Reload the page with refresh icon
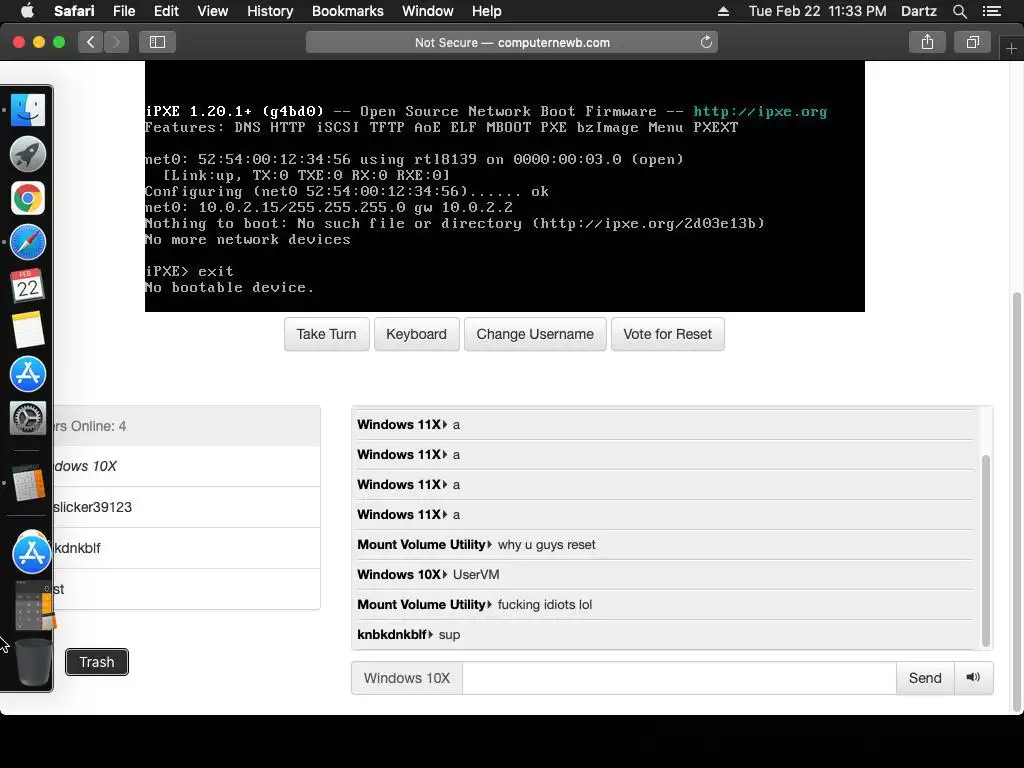The image size is (1024, 768). [x=706, y=42]
